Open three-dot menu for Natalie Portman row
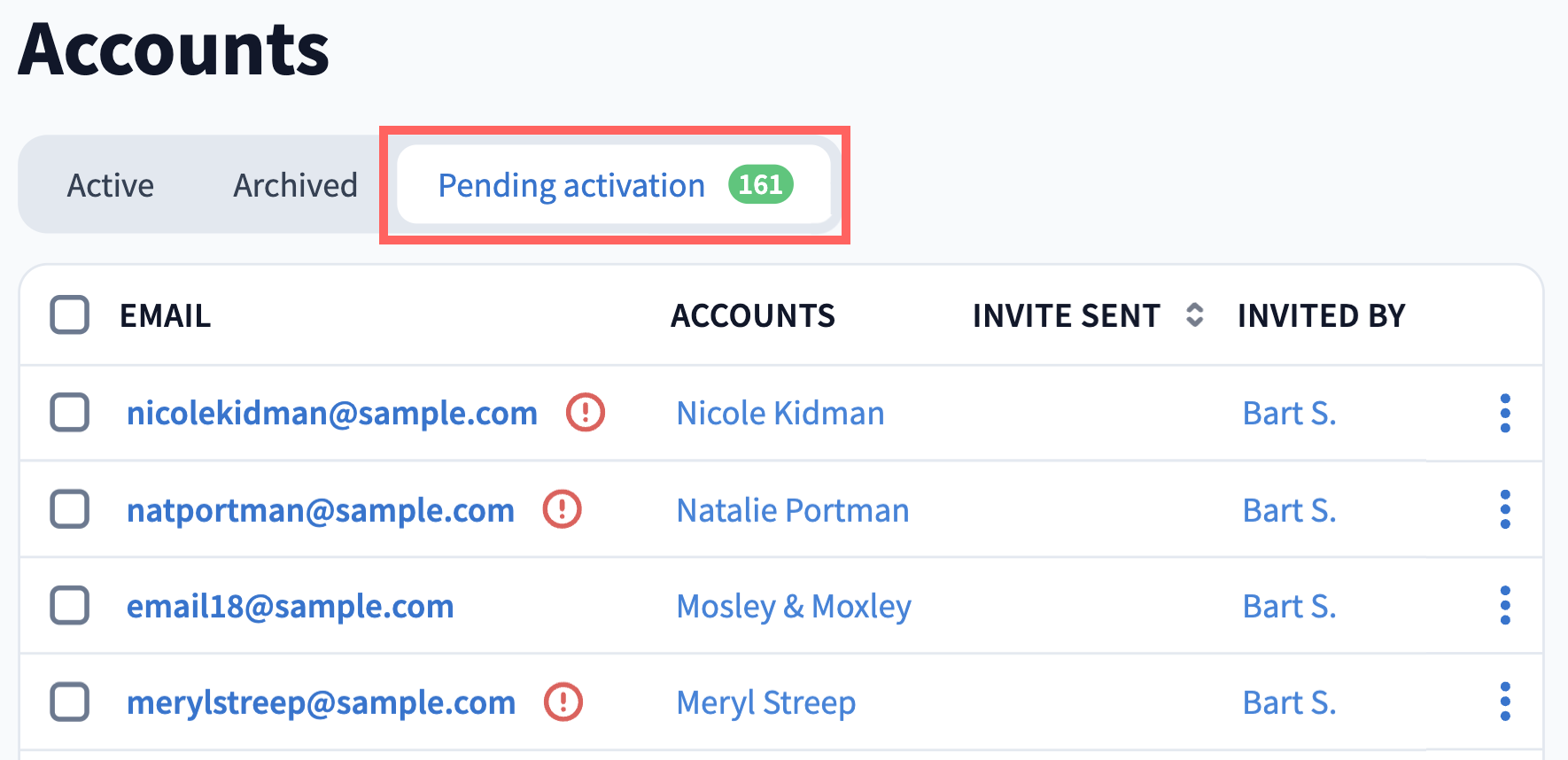The width and height of the screenshot is (1568, 760). click(1505, 509)
